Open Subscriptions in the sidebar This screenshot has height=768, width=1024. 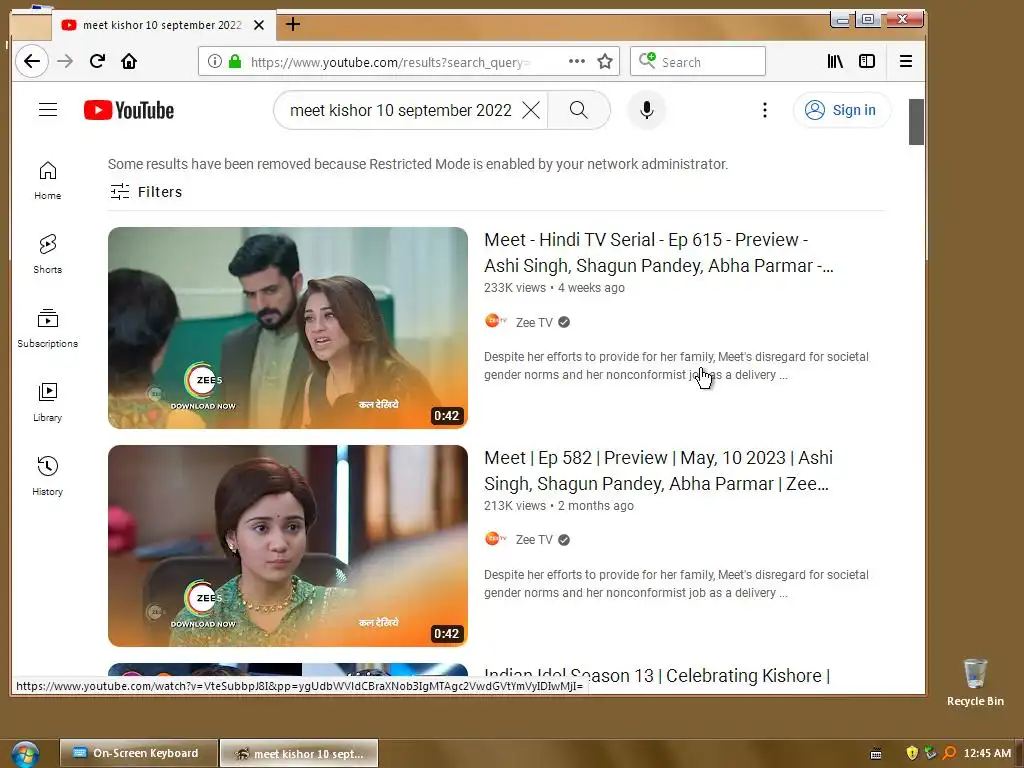(48, 328)
